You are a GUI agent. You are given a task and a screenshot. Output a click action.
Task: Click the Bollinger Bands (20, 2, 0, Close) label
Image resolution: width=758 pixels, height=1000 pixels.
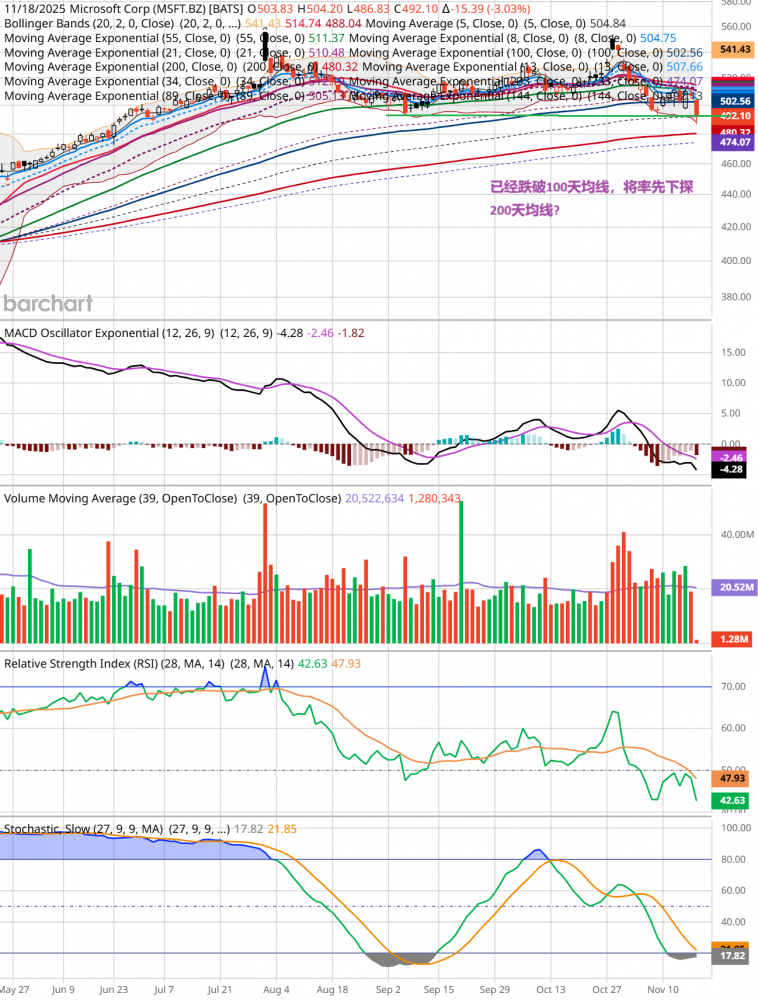[x=89, y=24]
